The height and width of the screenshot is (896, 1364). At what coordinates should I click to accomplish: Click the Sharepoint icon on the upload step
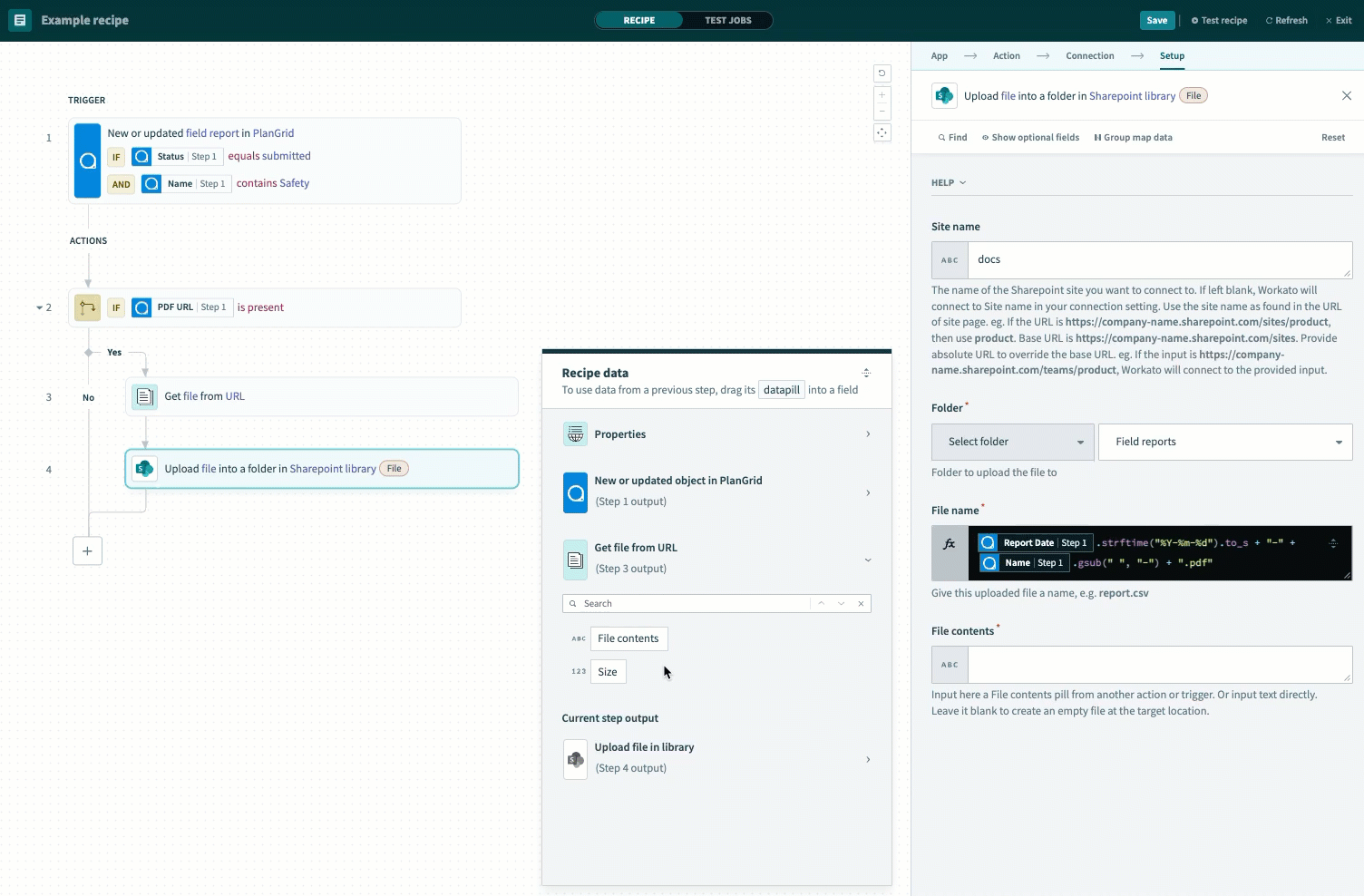click(144, 468)
